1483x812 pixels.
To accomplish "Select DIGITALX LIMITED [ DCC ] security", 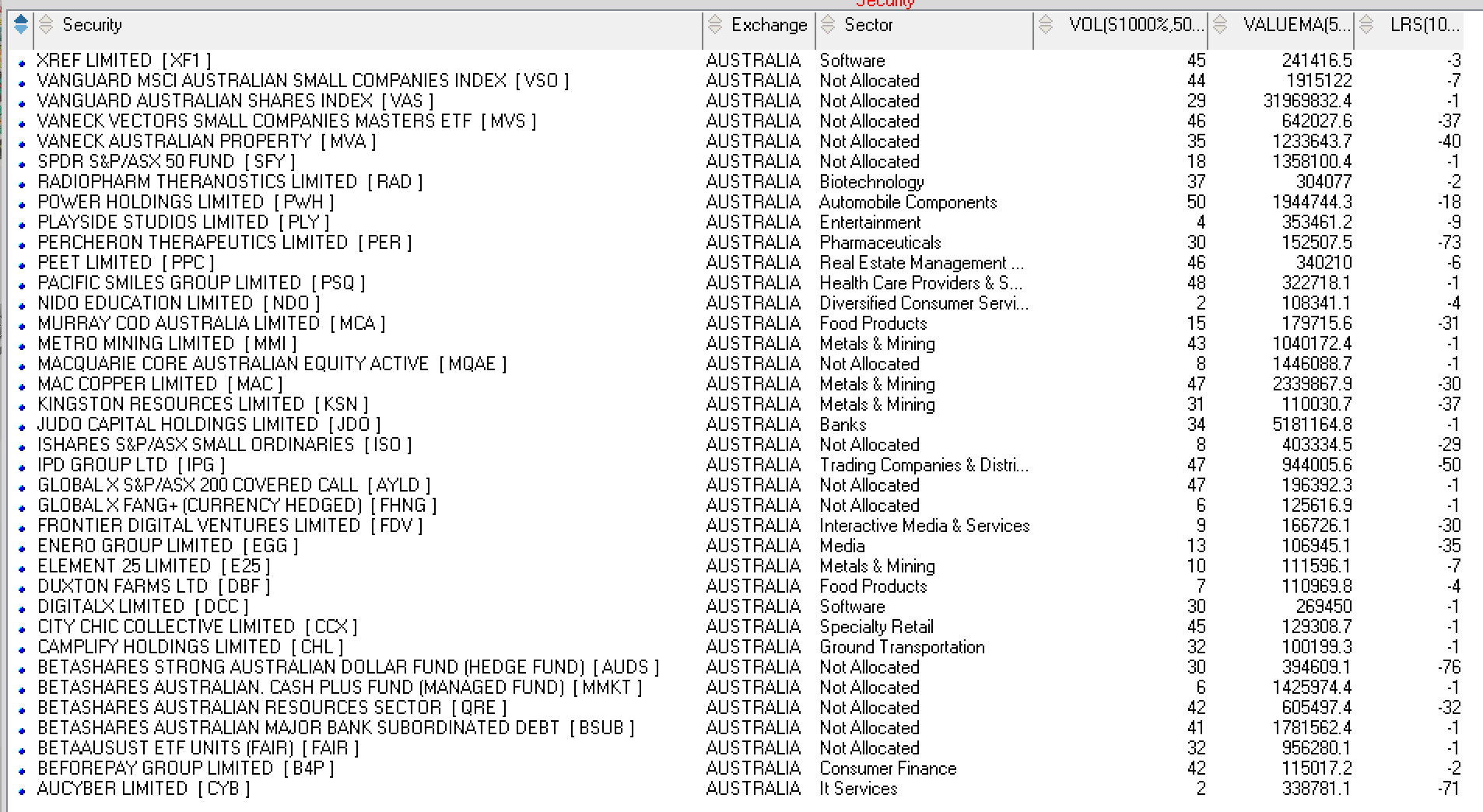I will 142,607.
